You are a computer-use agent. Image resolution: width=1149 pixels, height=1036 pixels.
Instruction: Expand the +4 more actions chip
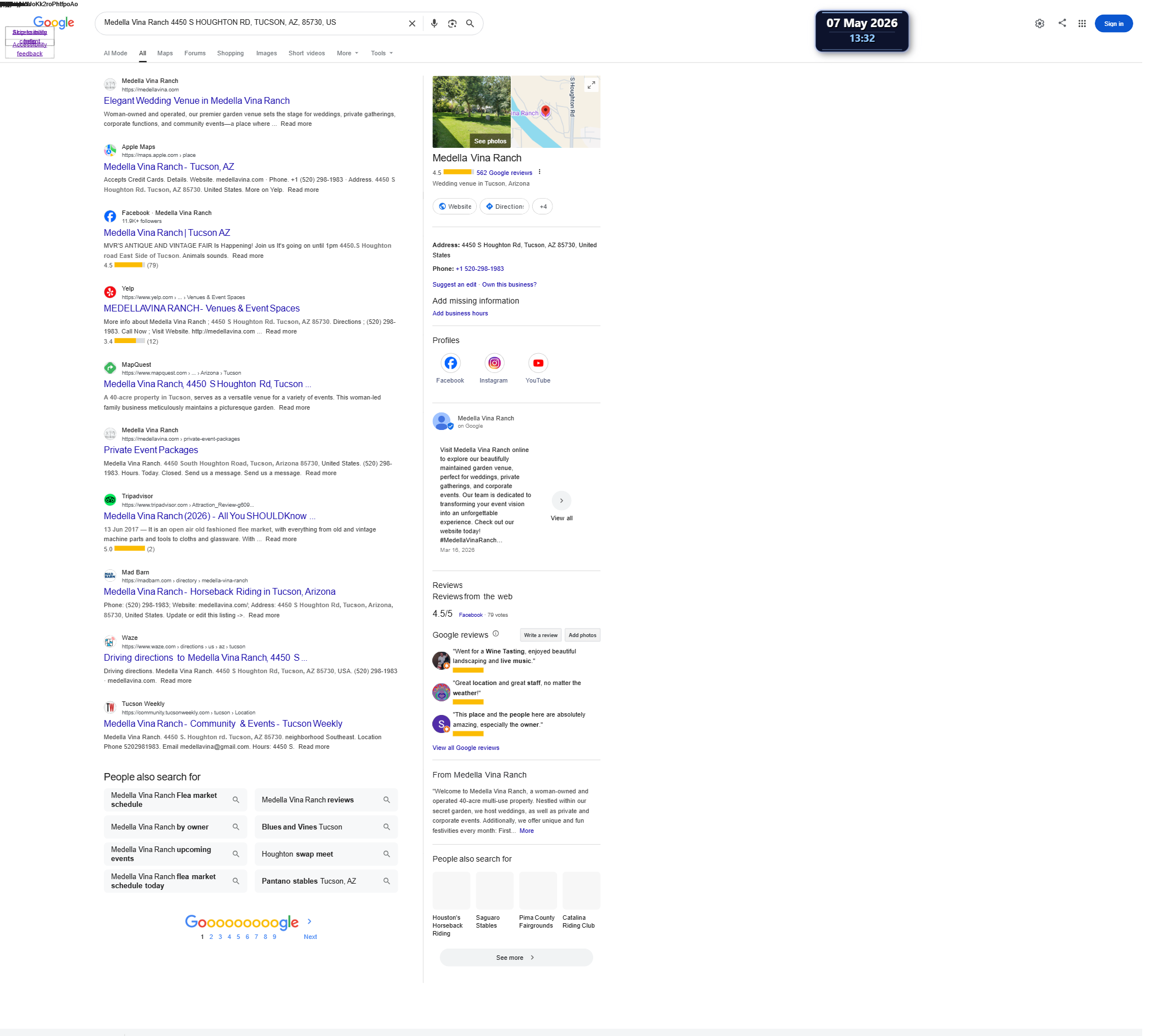pyautogui.click(x=542, y=207)
